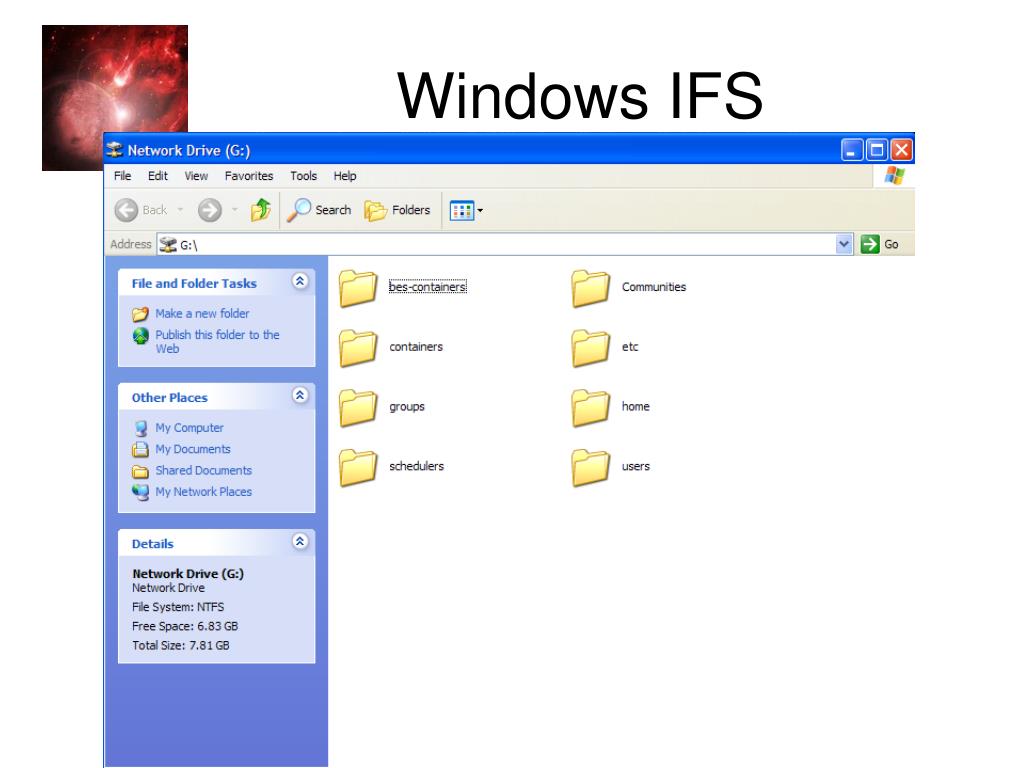Screen dimensions: 1024x768
Task: Click the My Documents icon
Action: coord(140,449)
